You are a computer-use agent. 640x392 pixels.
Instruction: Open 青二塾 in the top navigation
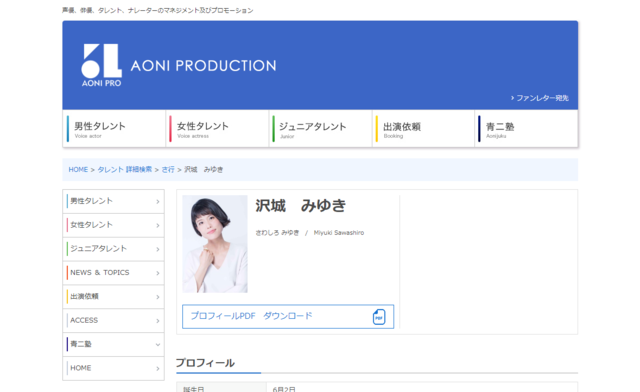527,129
